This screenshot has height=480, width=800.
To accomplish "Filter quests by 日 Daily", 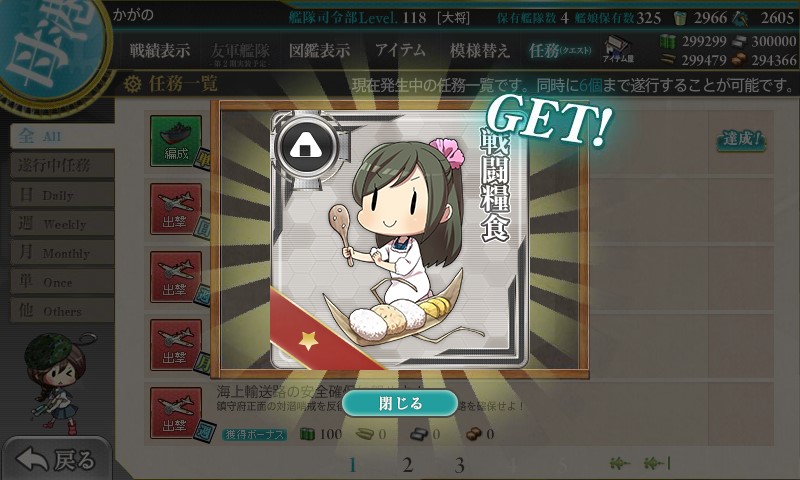I will (x=61, y=195).
